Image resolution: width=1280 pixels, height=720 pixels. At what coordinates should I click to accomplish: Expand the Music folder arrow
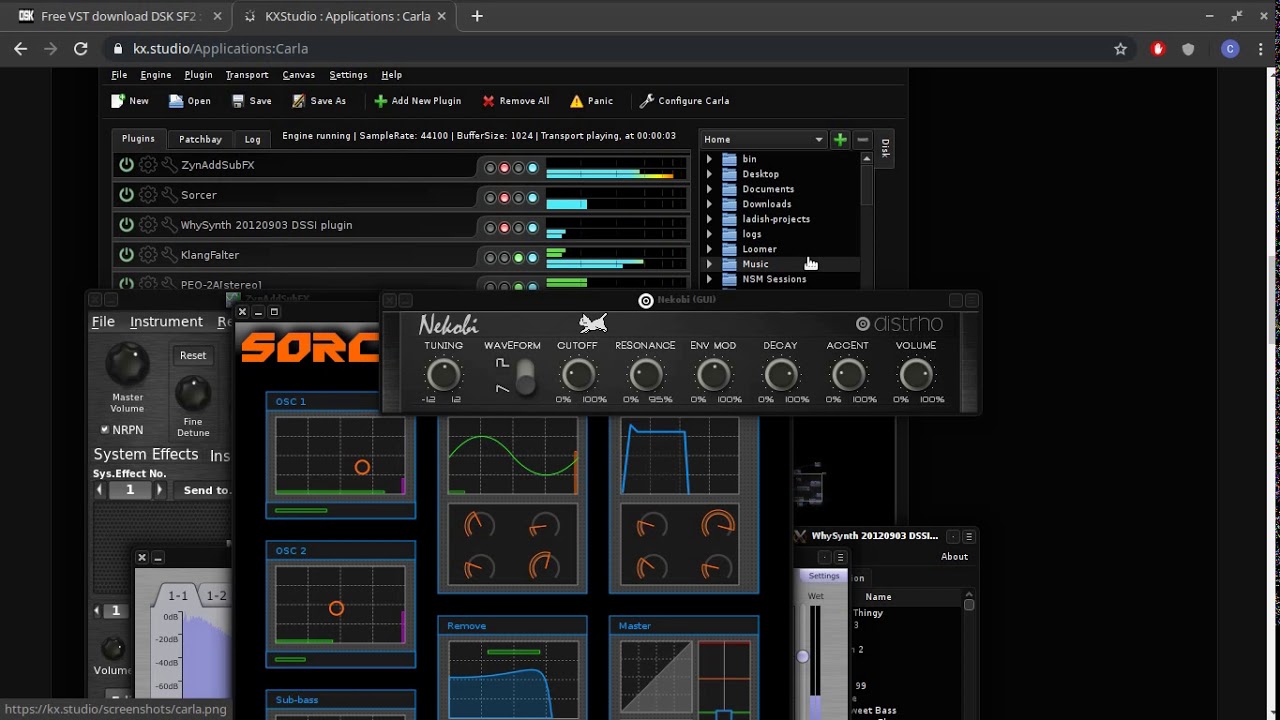tap(709, 264)
